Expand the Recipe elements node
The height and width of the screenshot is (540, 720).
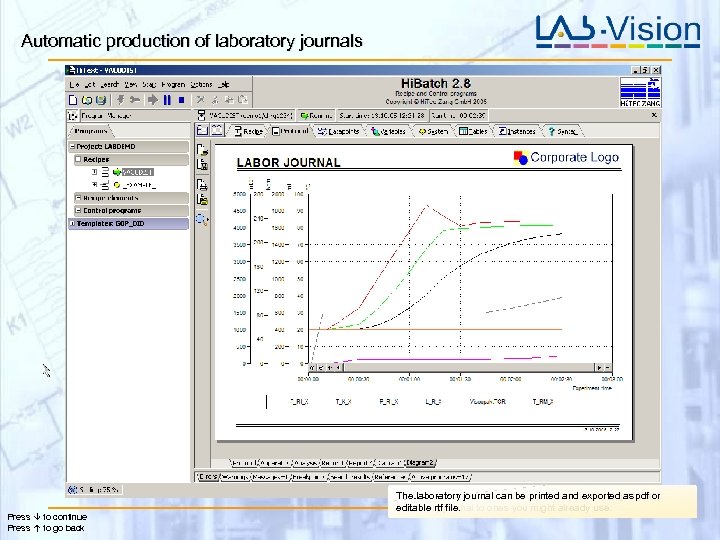[78, 198]
